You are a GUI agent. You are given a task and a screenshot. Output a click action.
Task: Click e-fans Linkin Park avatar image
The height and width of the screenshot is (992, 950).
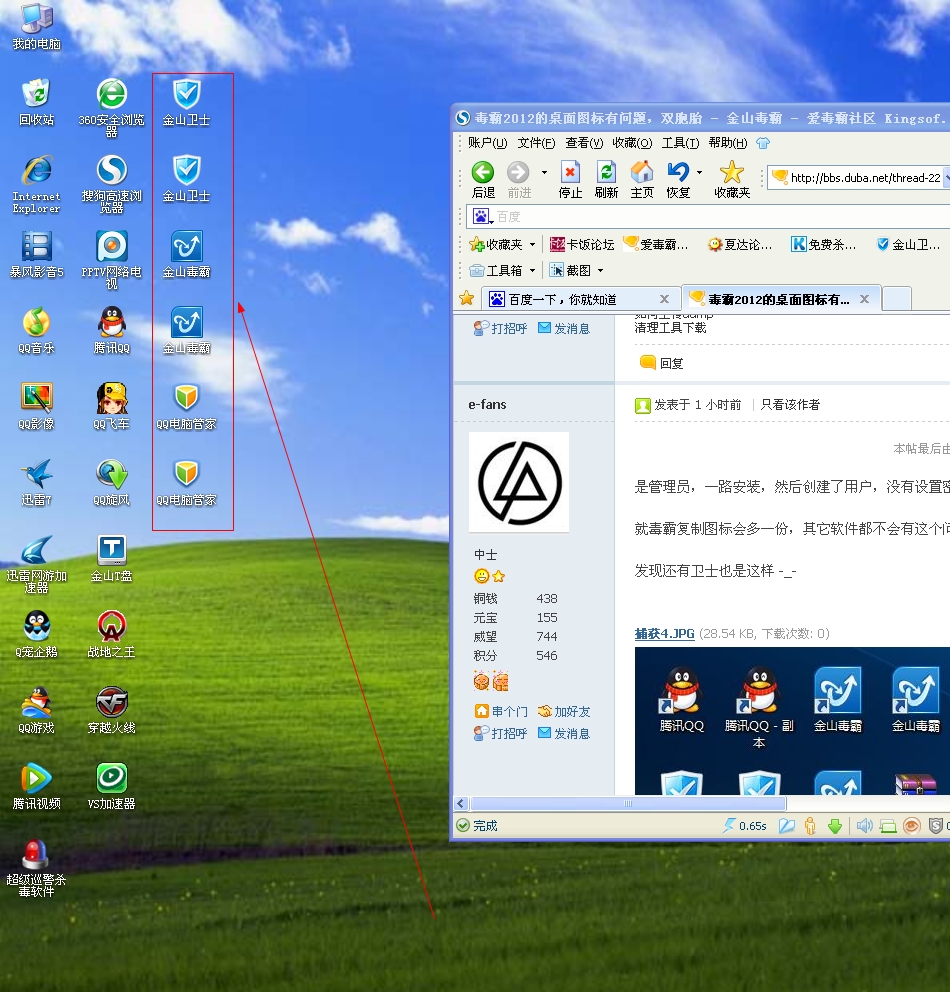coord(519,482)
